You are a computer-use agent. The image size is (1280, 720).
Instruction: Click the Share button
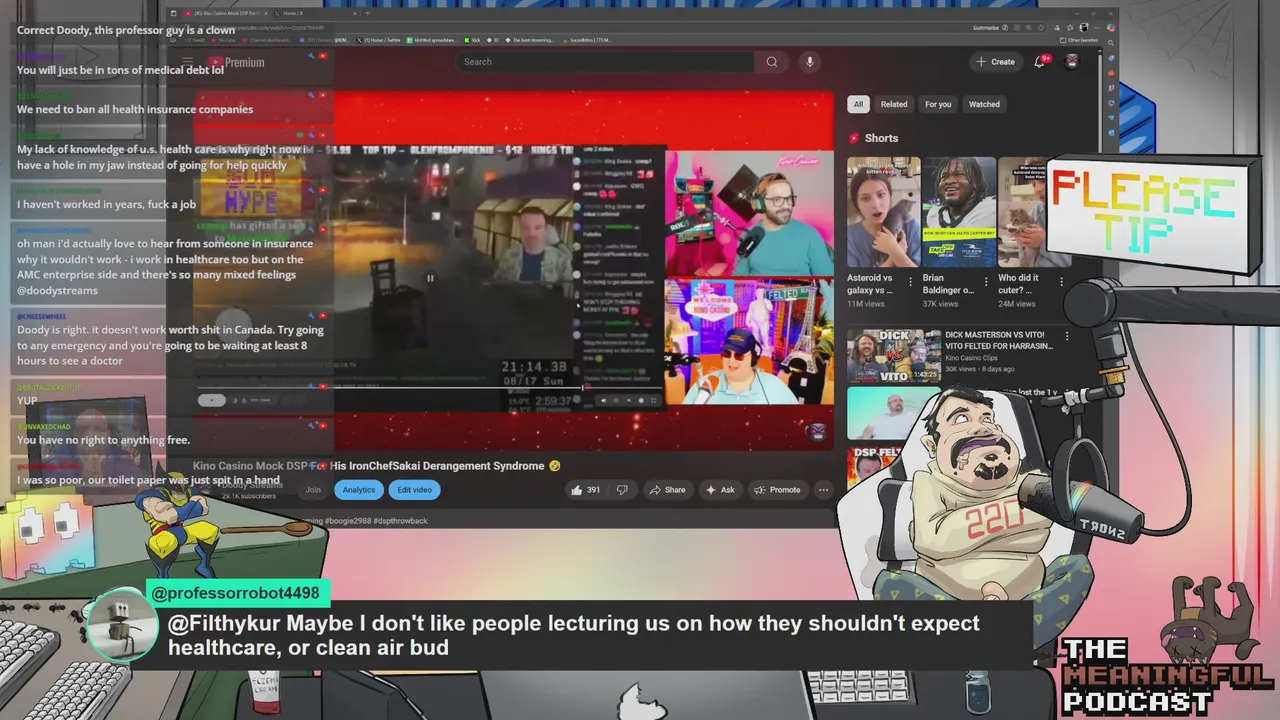coord(667,490)
